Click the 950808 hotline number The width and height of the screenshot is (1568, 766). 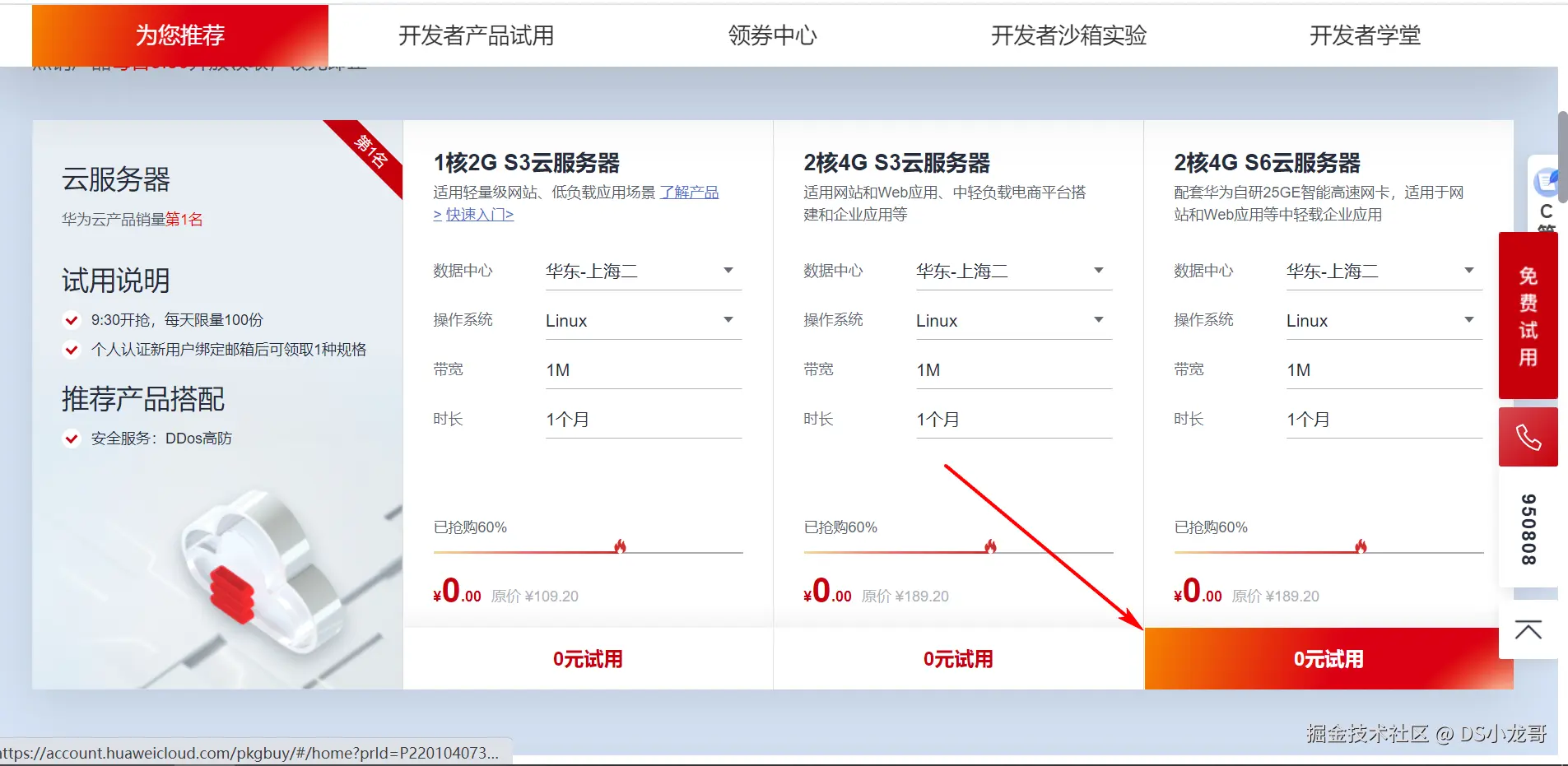[x=1528, y=529]
